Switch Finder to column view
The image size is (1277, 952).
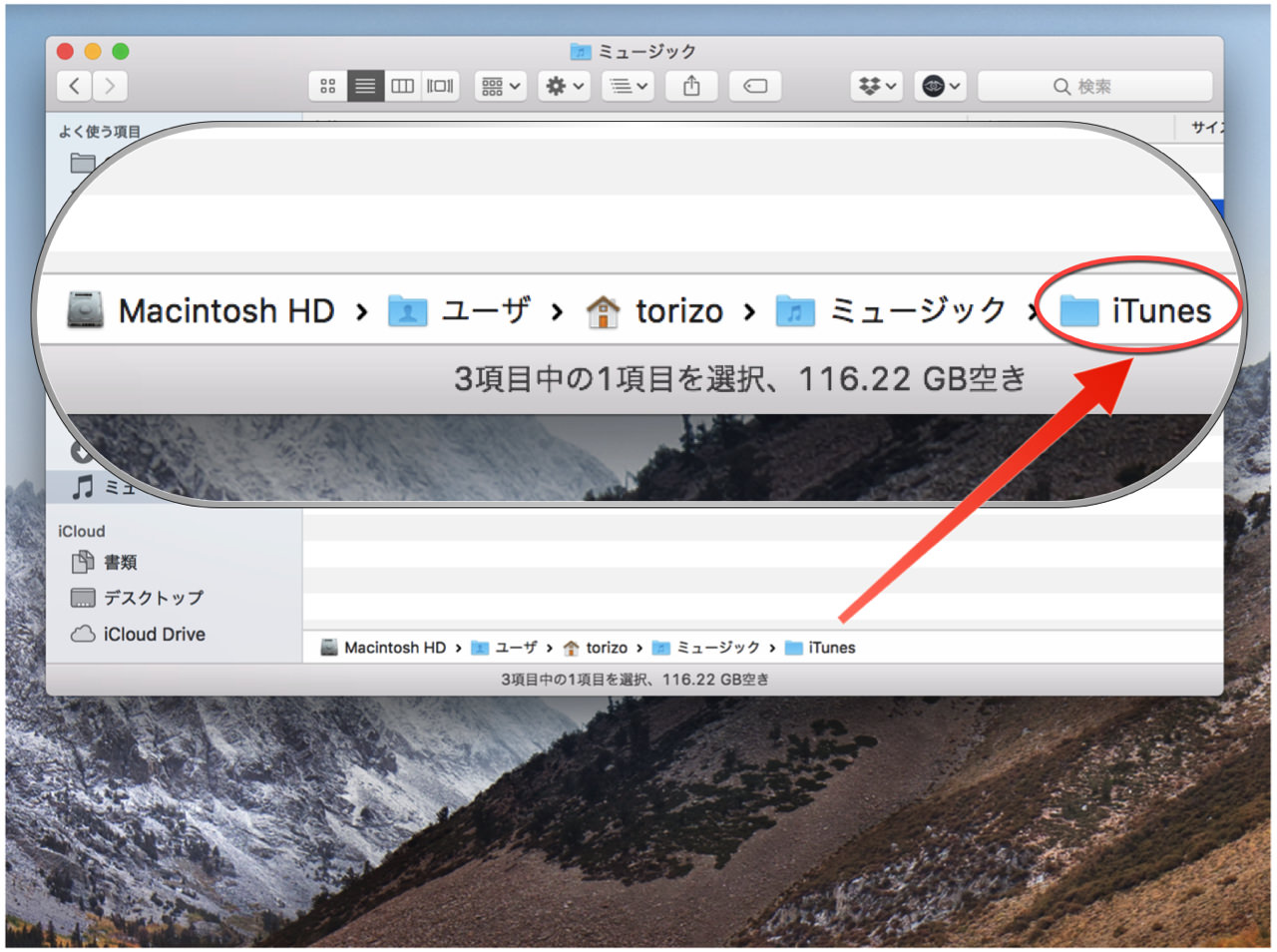(402, 86)
